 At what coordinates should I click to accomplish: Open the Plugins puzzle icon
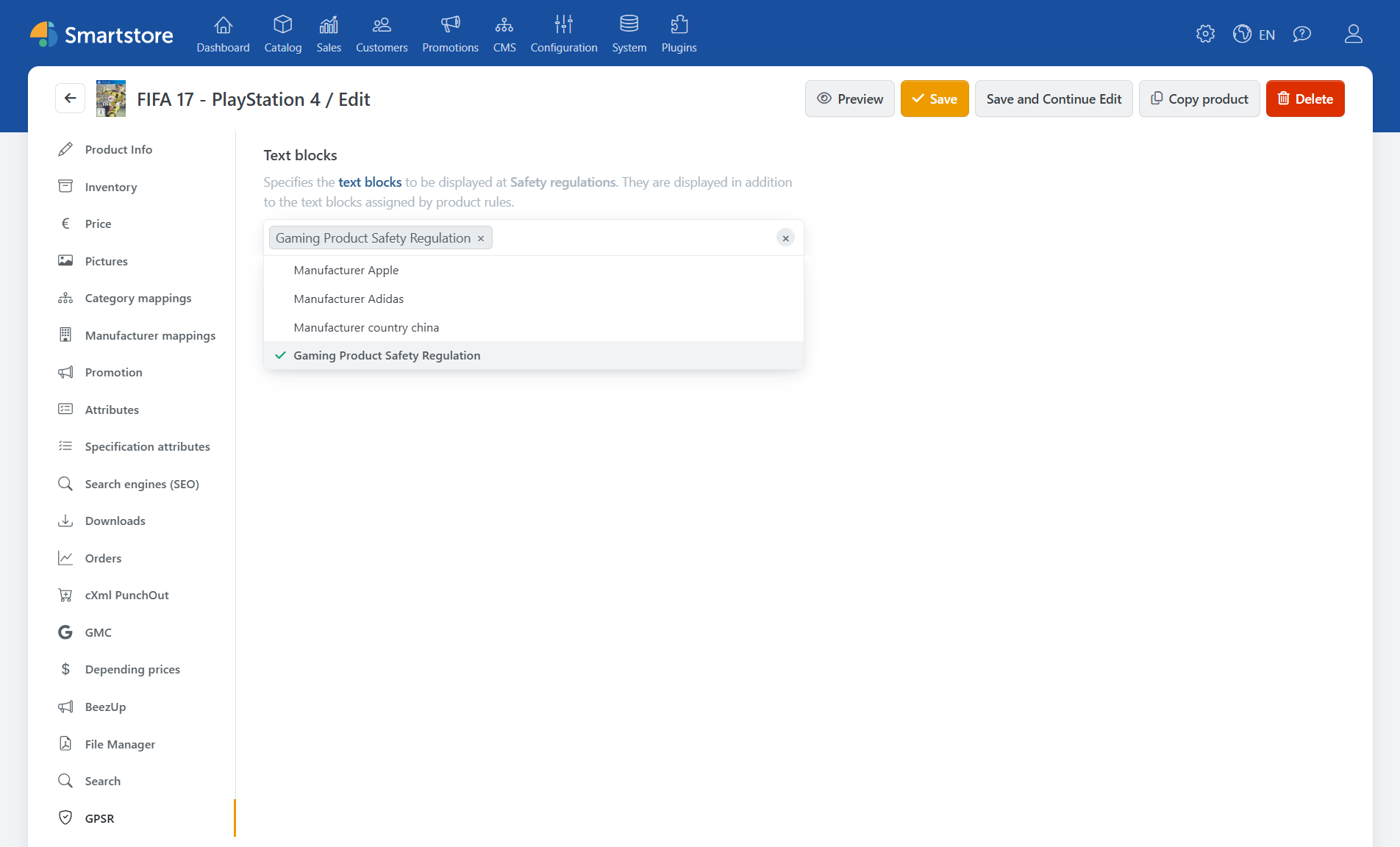679,24
